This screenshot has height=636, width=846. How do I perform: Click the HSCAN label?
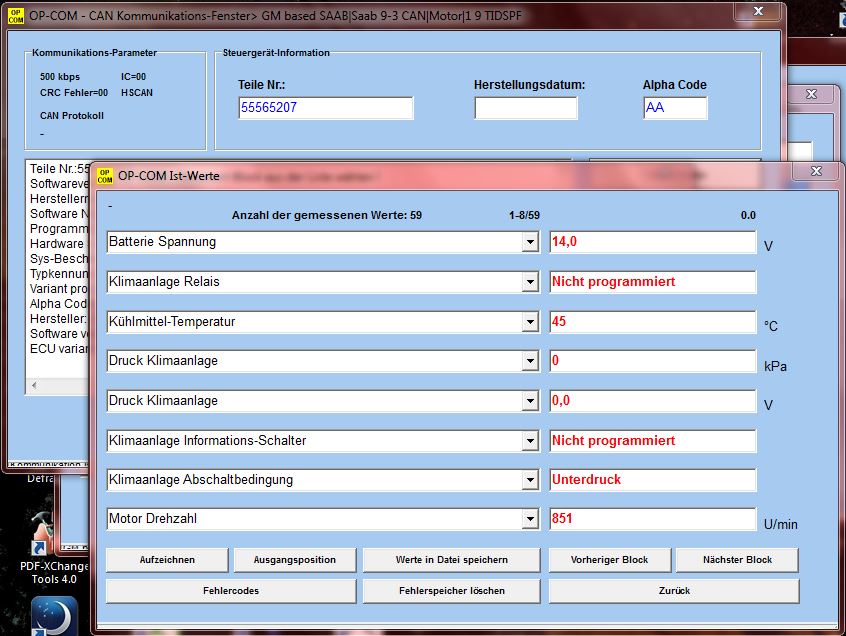click(x=137, y=93)
